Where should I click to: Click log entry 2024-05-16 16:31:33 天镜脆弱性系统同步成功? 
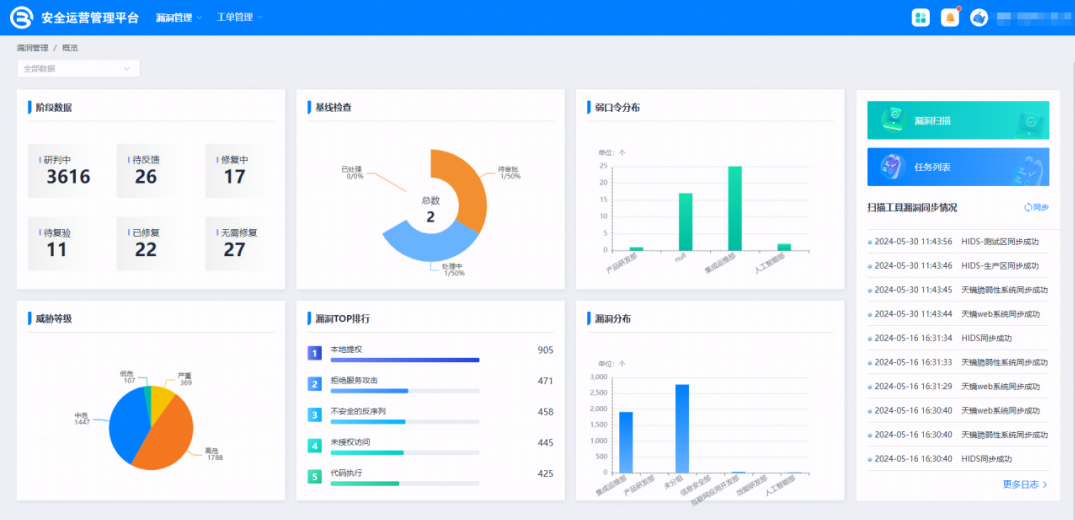point(958,362)
